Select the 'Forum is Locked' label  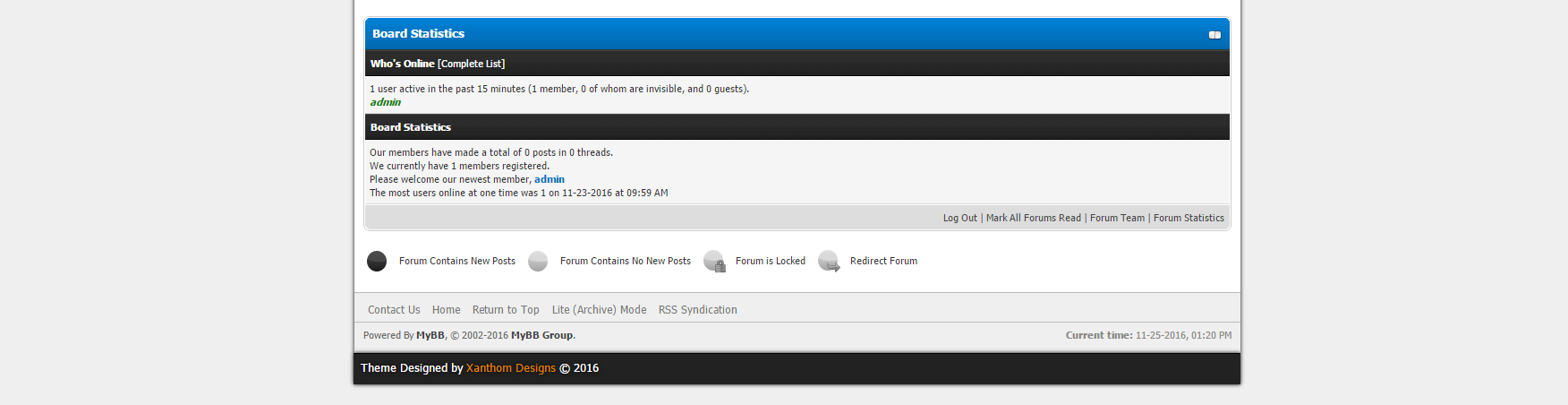coord(771,261)
